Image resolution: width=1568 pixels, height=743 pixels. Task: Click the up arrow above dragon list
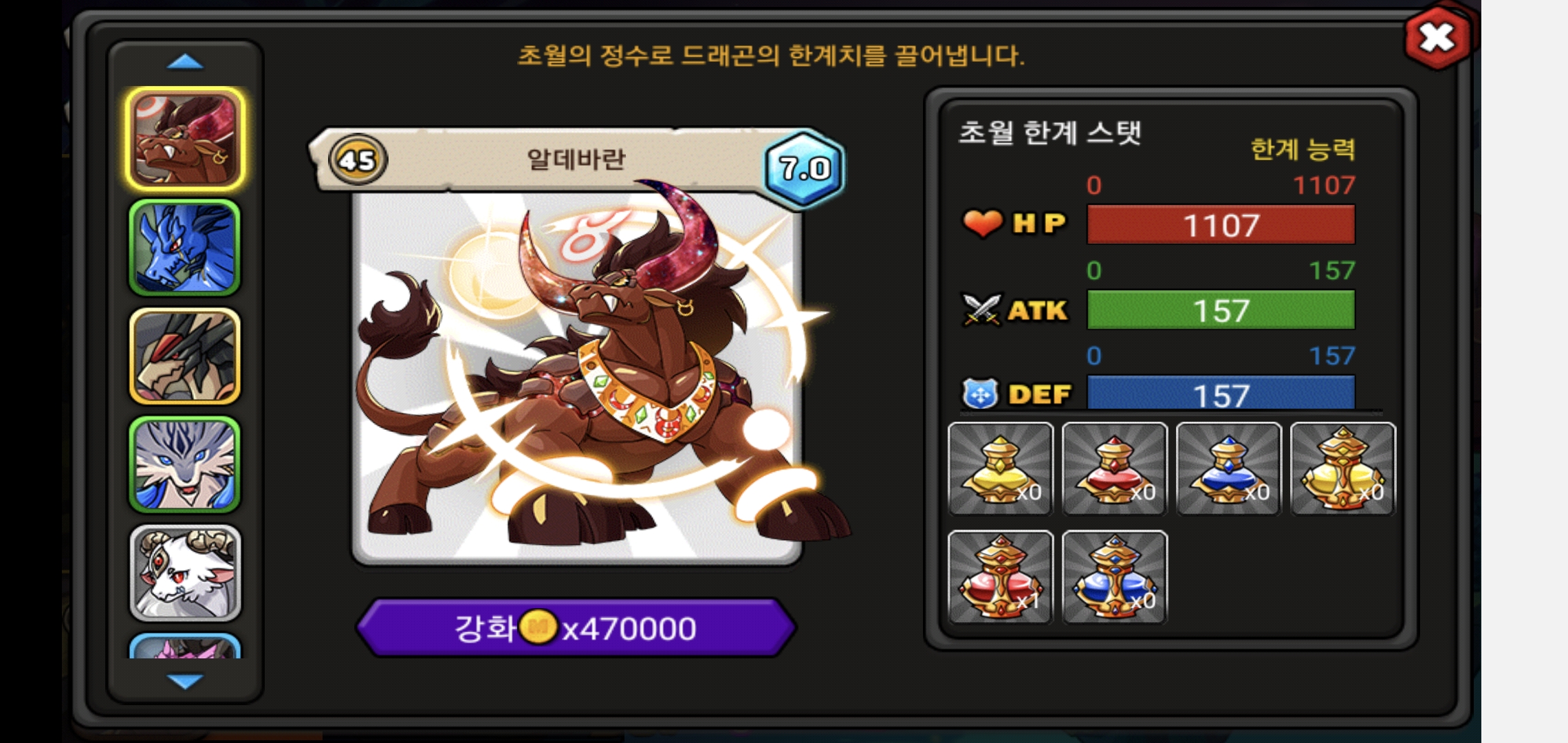click(x=185, y=63)
